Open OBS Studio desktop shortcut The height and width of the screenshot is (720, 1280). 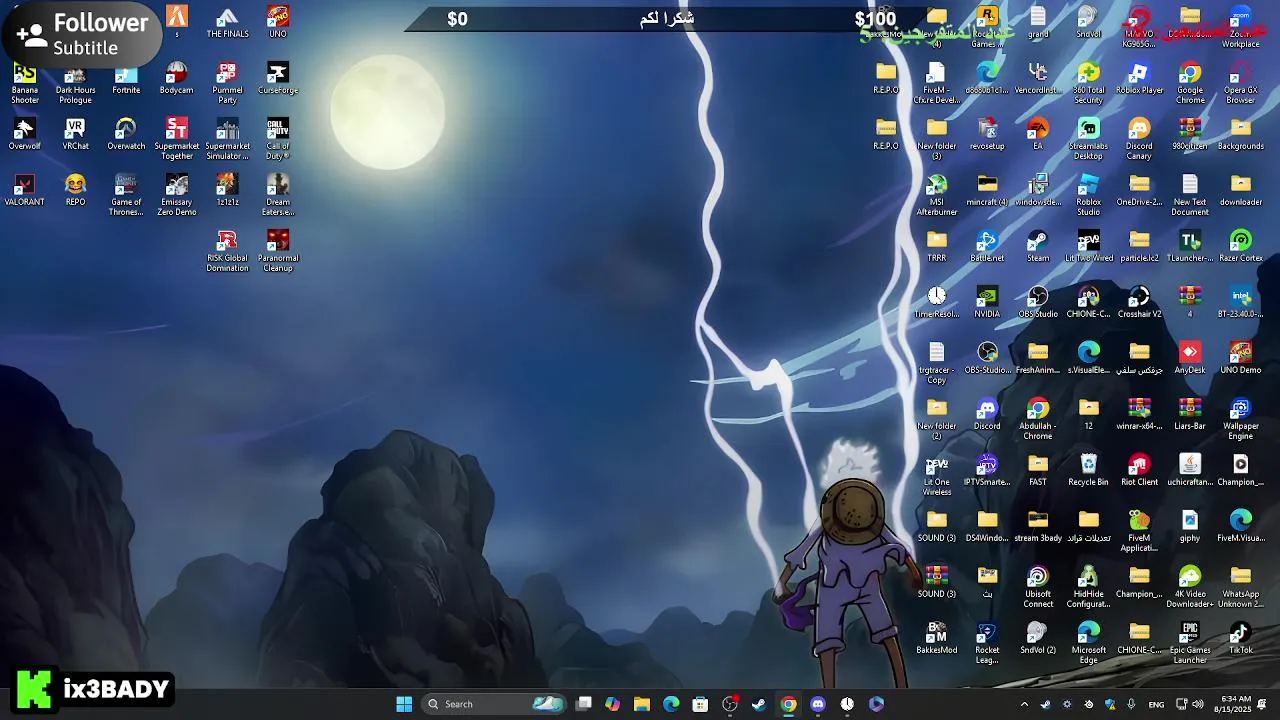tap(1038, 303)
